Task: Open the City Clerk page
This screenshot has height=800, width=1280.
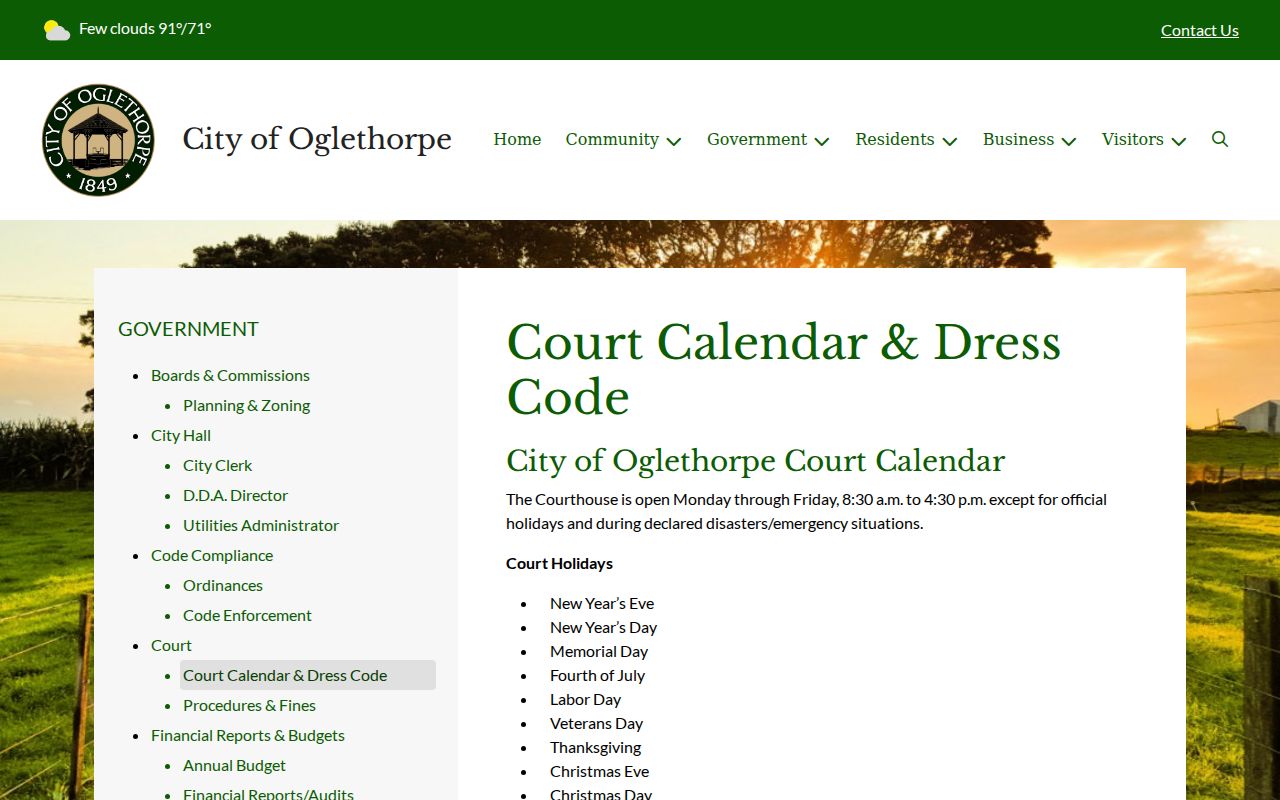Action: [x=217, y=465]
